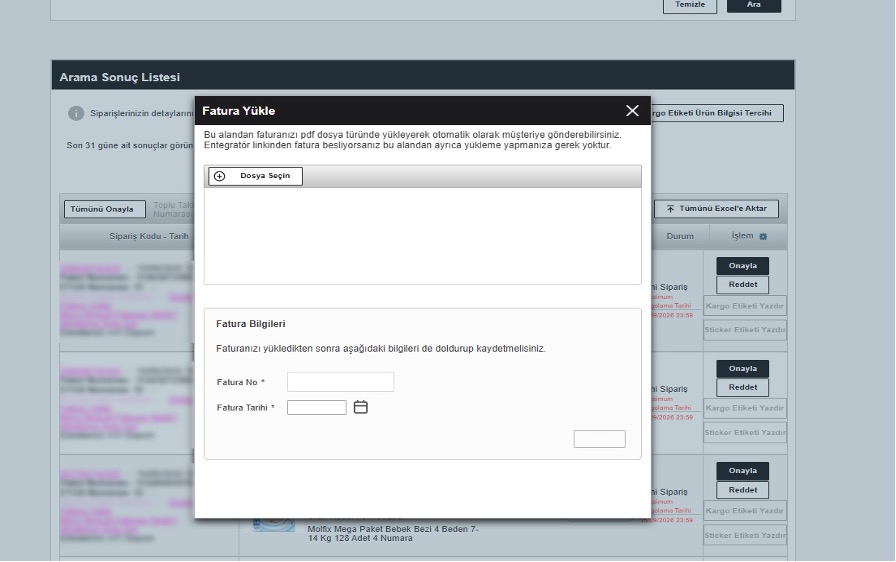Reject second order with Reddet
Viewport: 896px width, 562px height.
(743, 387)
